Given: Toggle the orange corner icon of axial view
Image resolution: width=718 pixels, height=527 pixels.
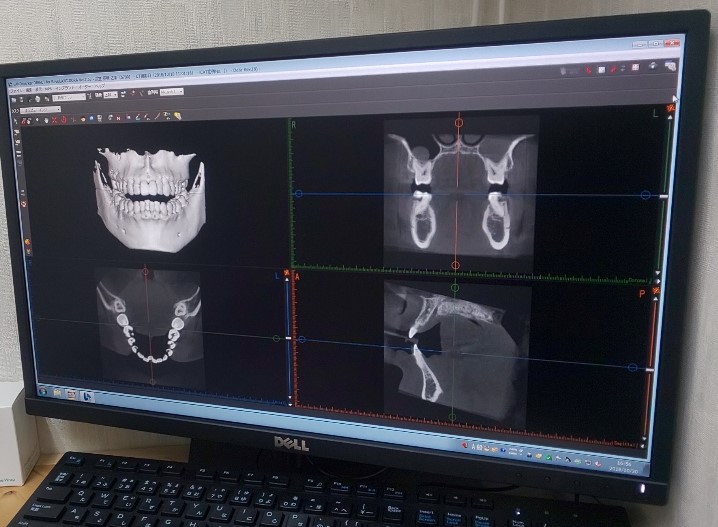Looking at the screenshot, I should click(x=288, y=273).
